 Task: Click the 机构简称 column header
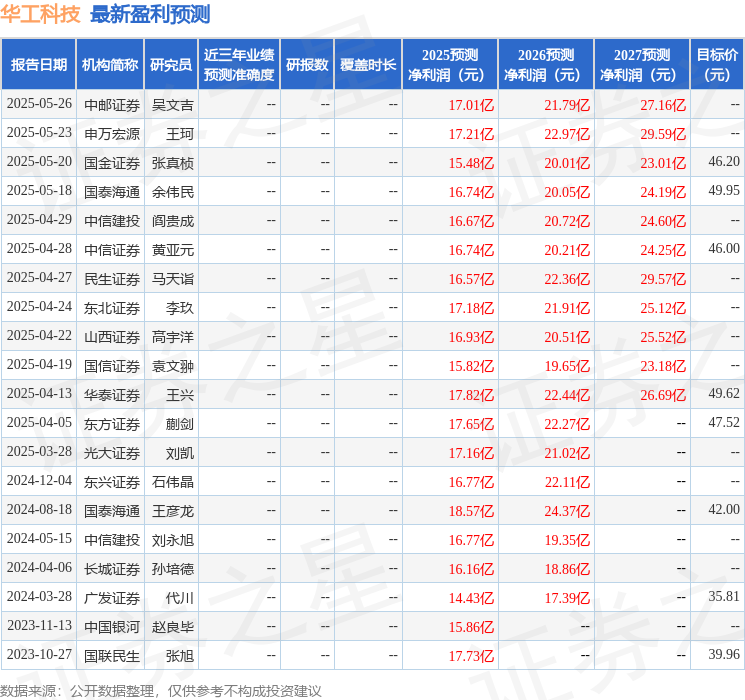(110, 64)
